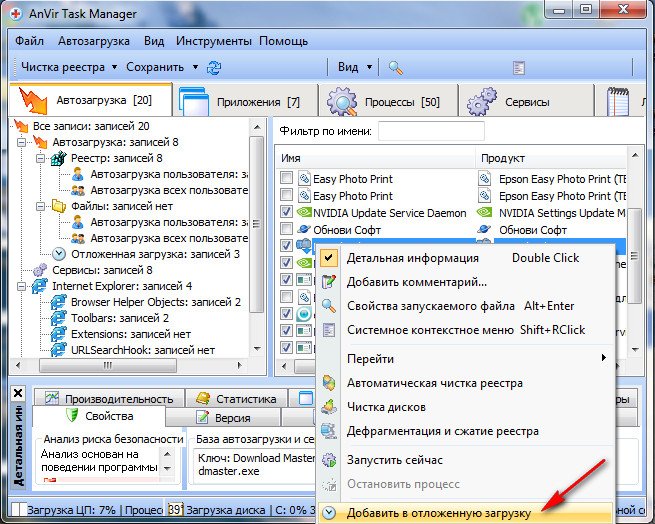Expand the Перейти submenu arrow
Screen dimensions: 655x524
(x=604, y=358)
